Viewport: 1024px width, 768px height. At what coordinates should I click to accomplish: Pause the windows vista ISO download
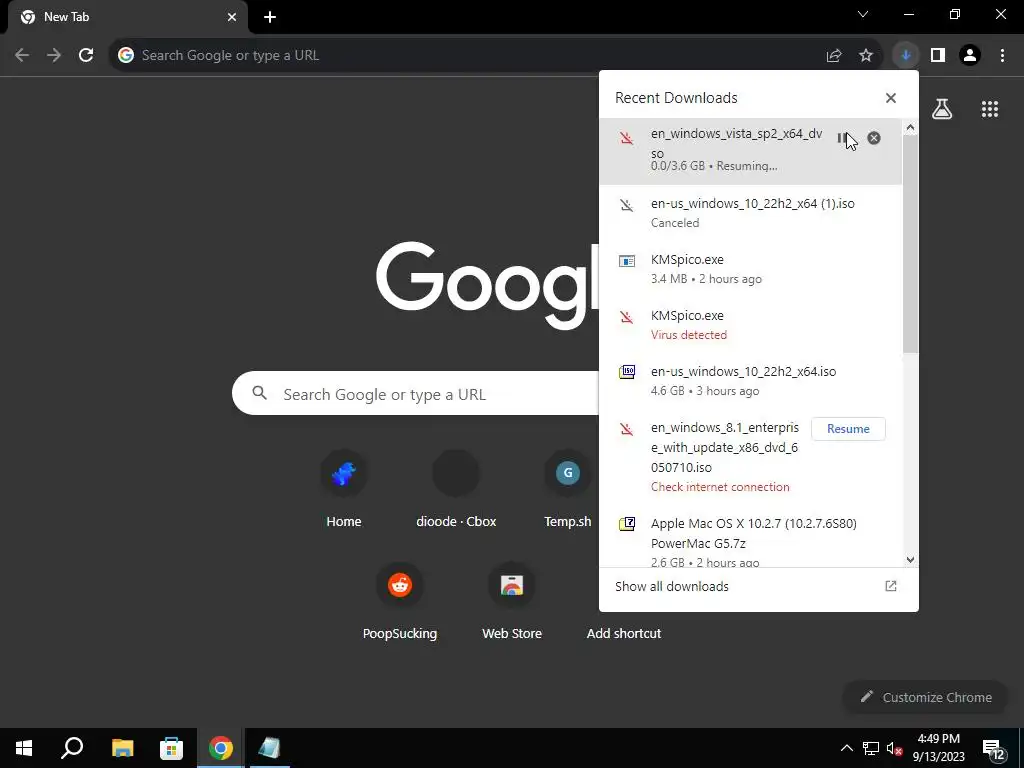[x=842, y=138]
